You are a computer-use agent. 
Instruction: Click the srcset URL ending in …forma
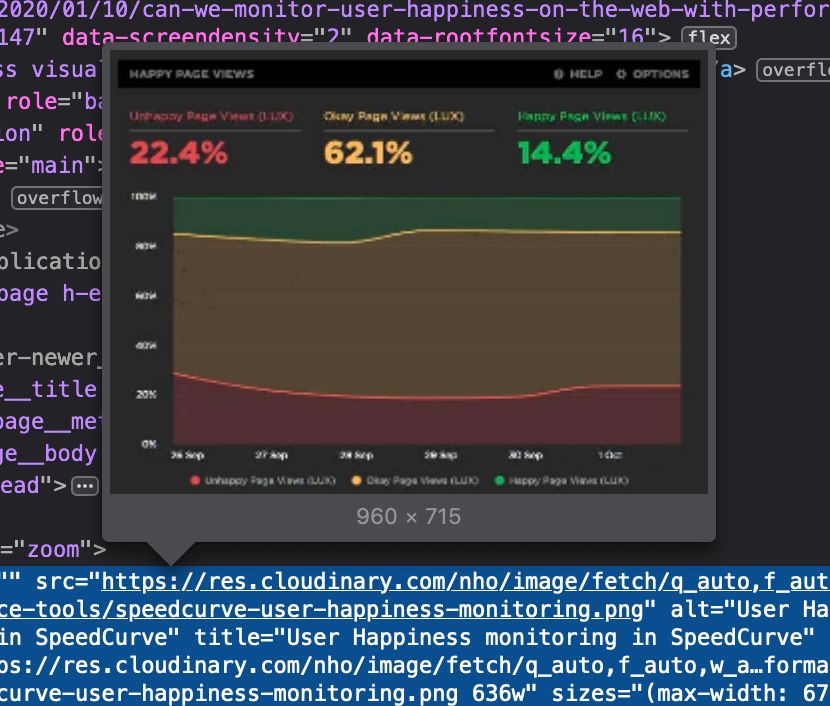coord(415,665)
